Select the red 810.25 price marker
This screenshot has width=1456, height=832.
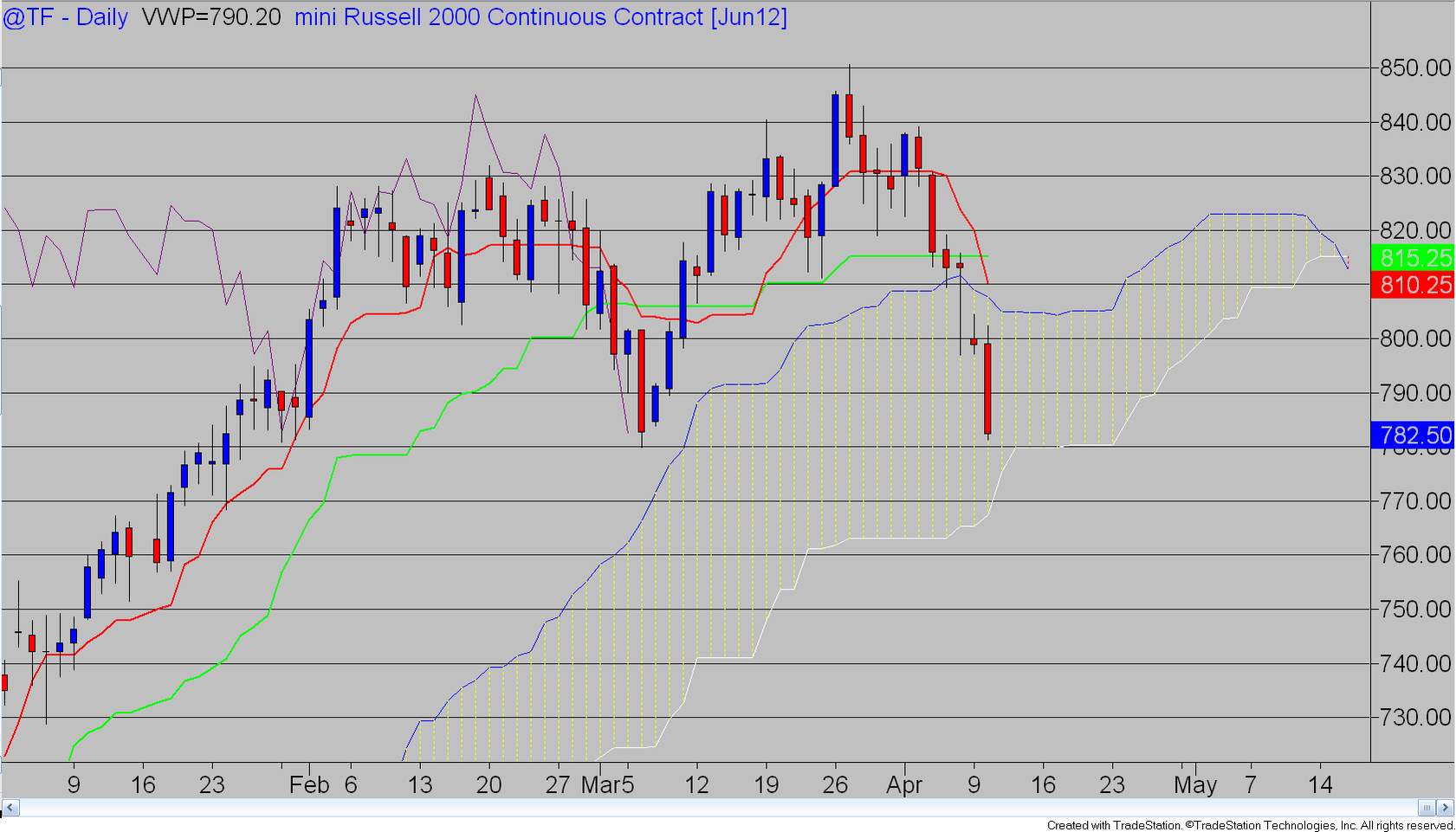(1414, 285)
